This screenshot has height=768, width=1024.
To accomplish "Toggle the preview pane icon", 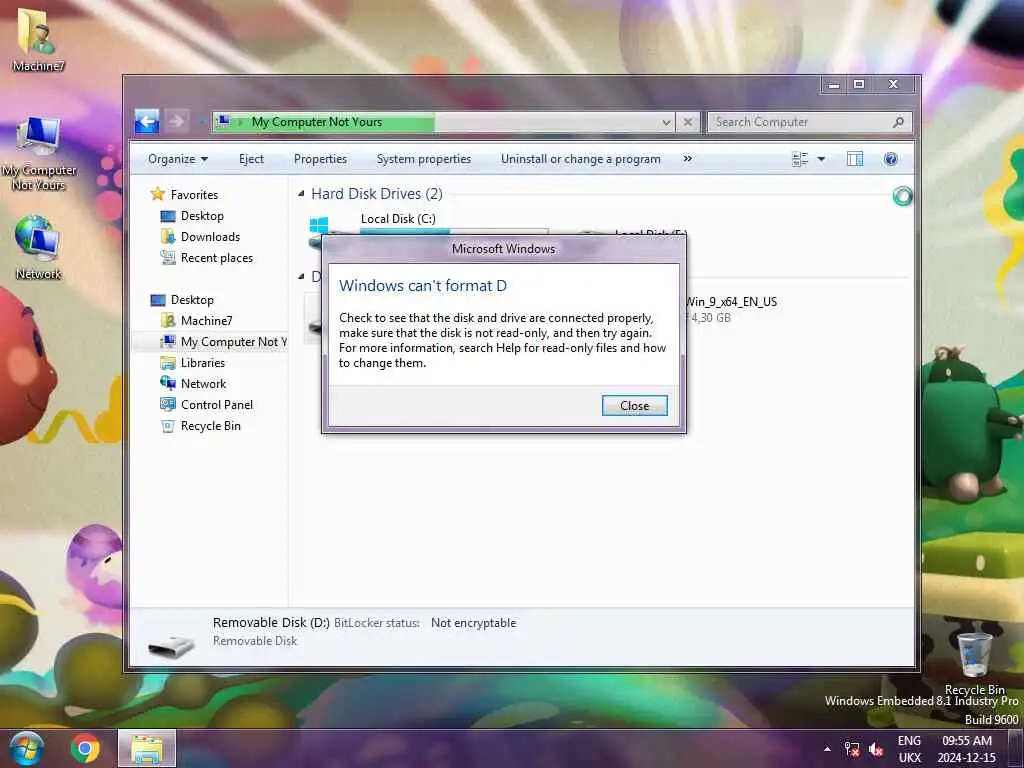I will [x=855, y=159].
